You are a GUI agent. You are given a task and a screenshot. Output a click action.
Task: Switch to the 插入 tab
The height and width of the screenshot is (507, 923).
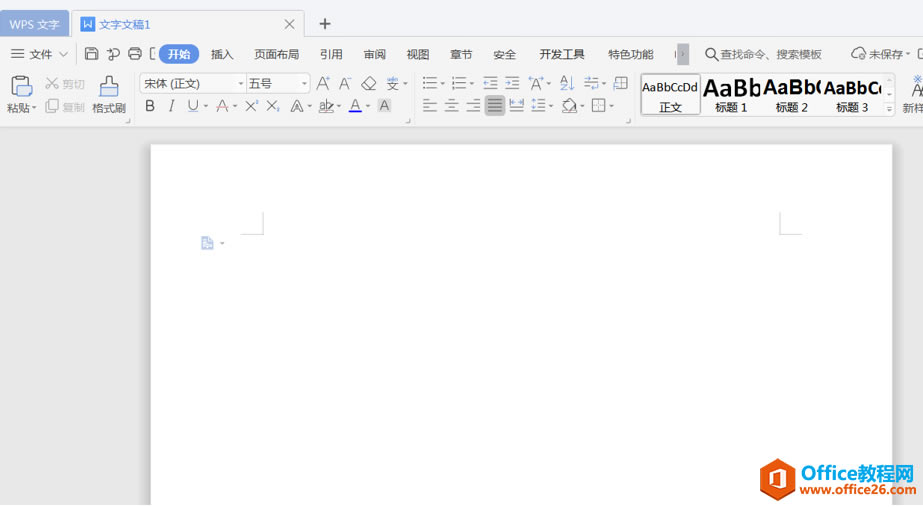click(x=222, y=54)
